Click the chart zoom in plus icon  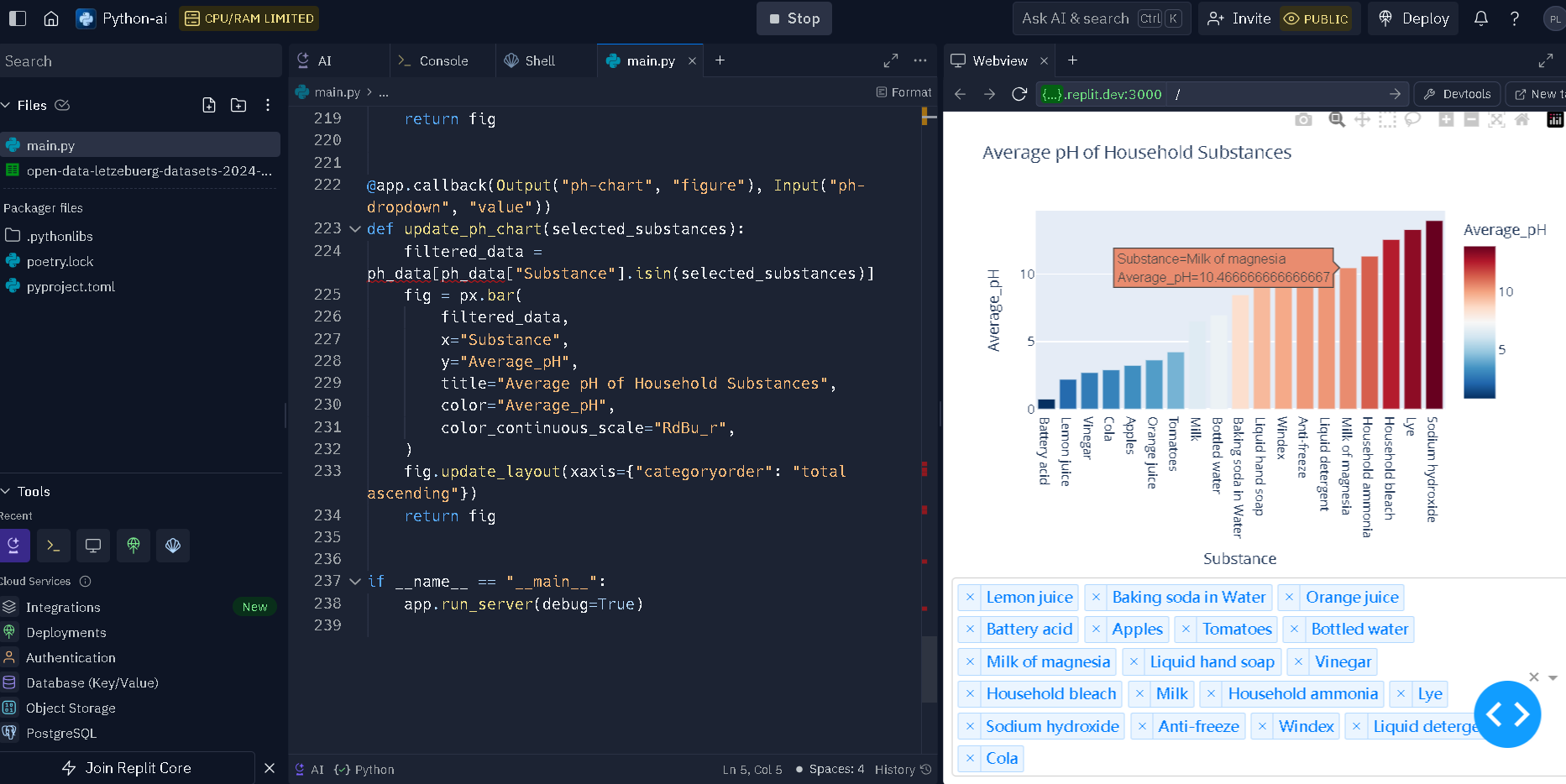[x=1446, y=120]
